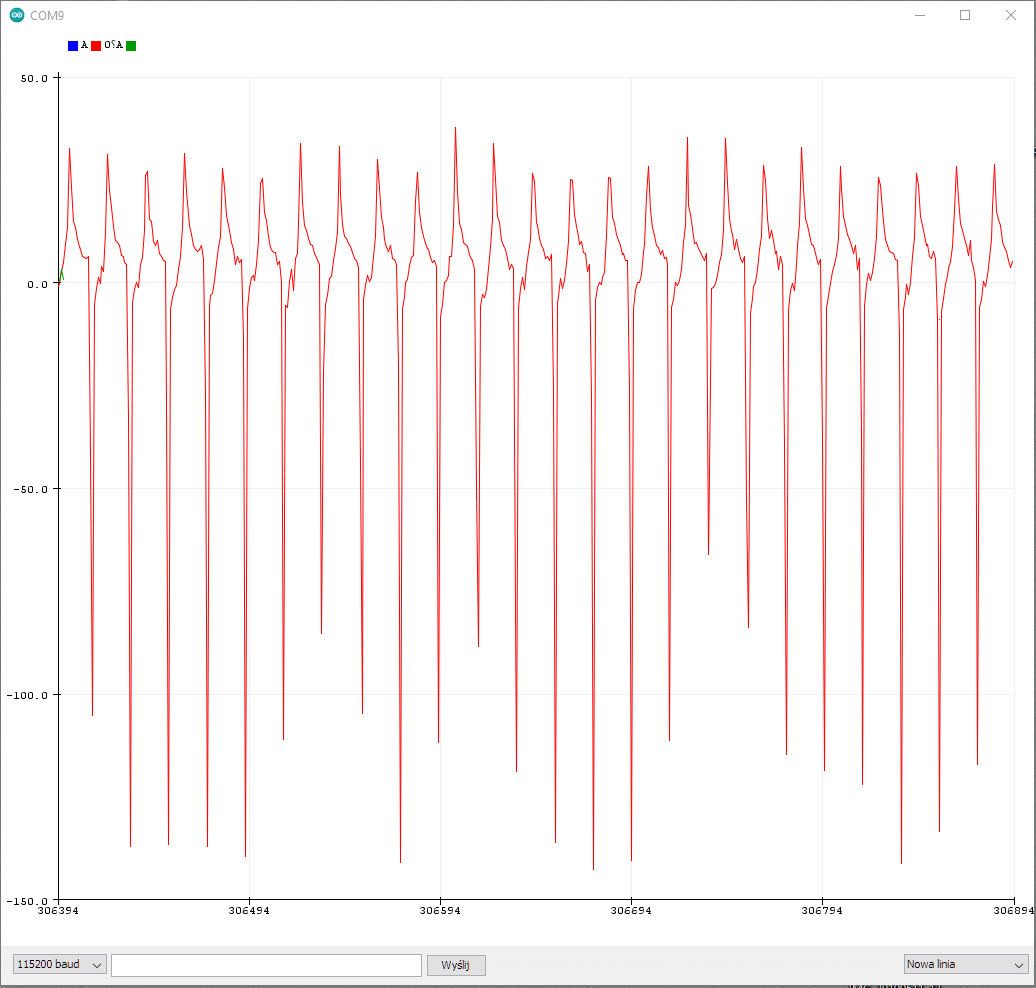Click the 306794 x-axis label
Viewport: 1036px width, 988px height.
coord(822,911)
